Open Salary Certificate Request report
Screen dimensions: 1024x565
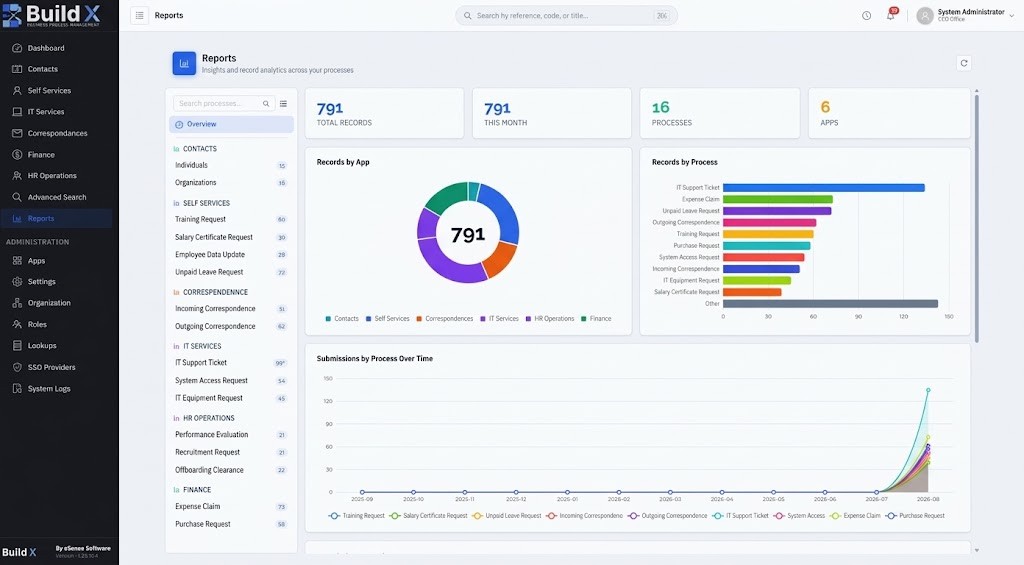click(x=231, y=237)
